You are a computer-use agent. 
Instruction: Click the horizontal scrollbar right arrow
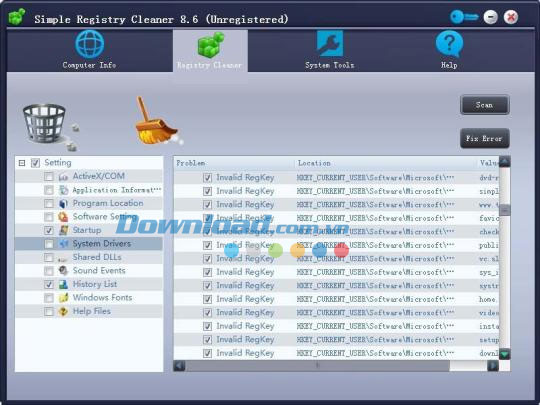click(x=493, y=365)
